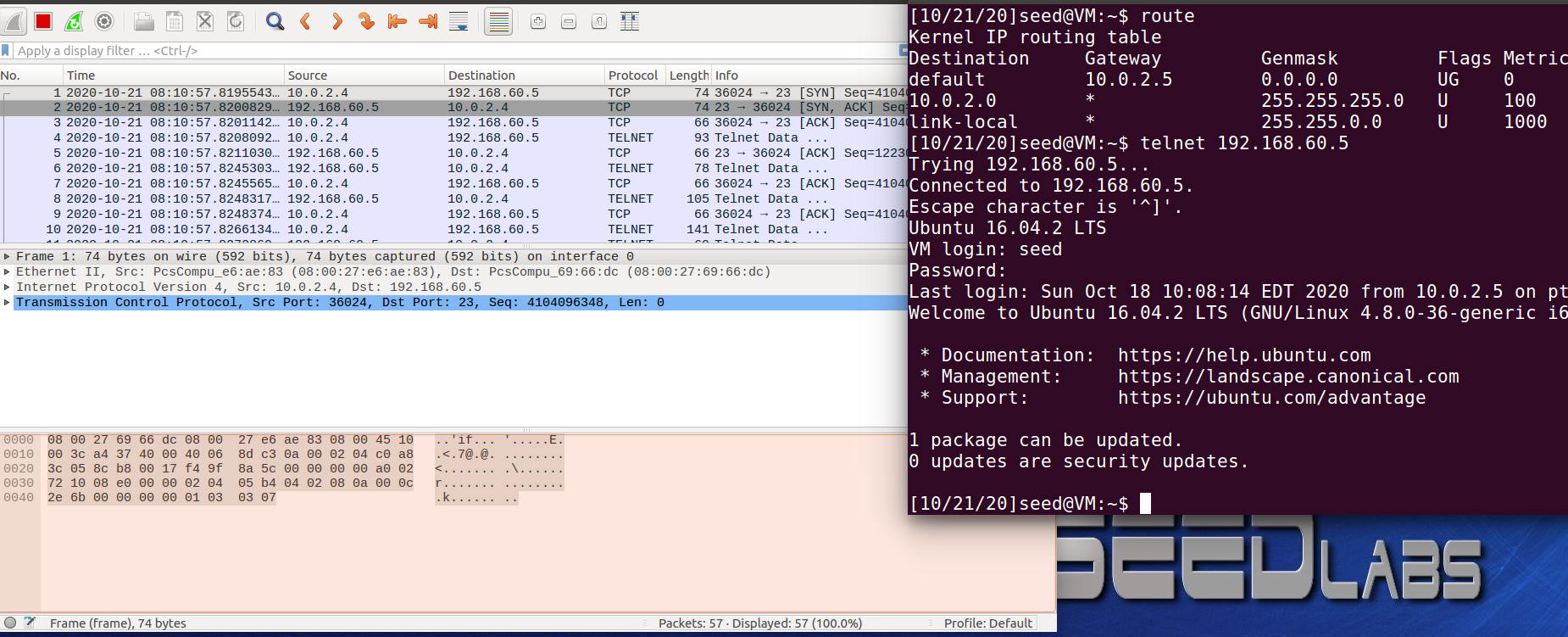Image resolution: width=1568 pixels, height=637 pixels.
Task: Jump to the last packet
Action: [x=428, y=21]
